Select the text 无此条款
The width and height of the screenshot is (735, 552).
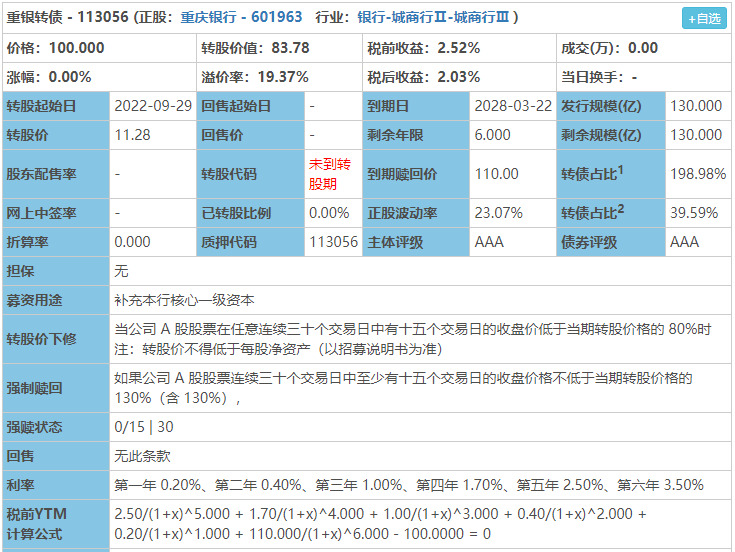point(142,456)
